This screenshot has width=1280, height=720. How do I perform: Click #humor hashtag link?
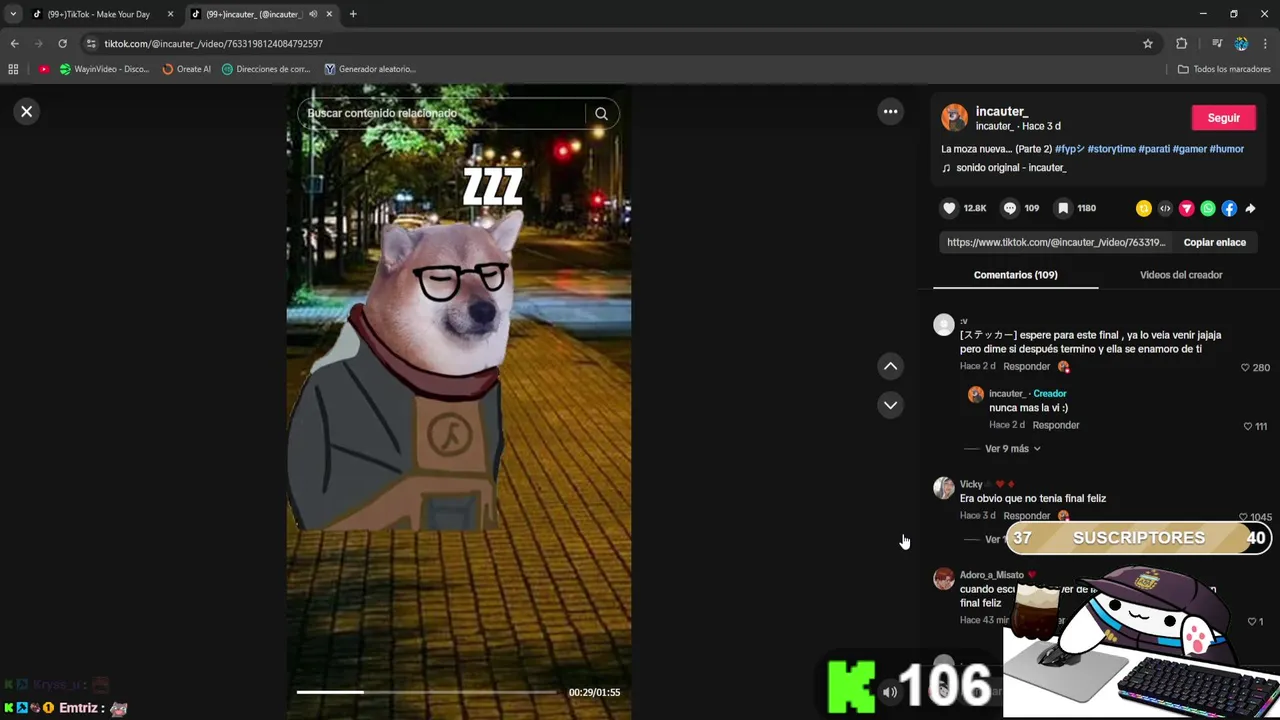(1226, 149)
